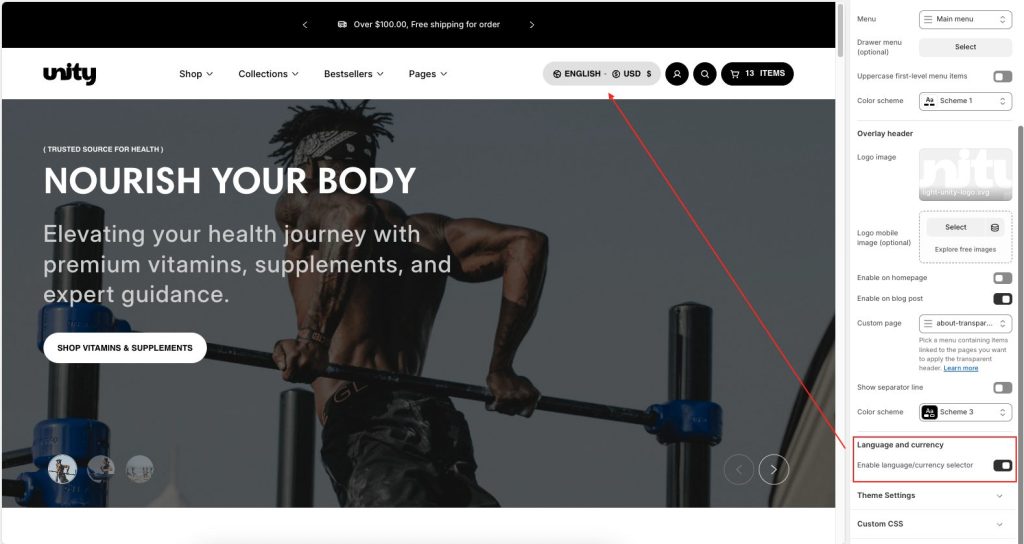Toggle uppercase first-level menu items
The height and width of the screenshot is (544, 1024).
1002,76
